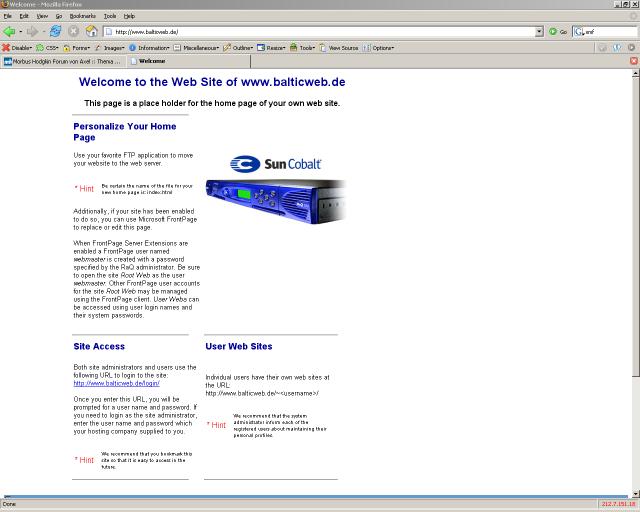Close the current tab with red X

633,61
